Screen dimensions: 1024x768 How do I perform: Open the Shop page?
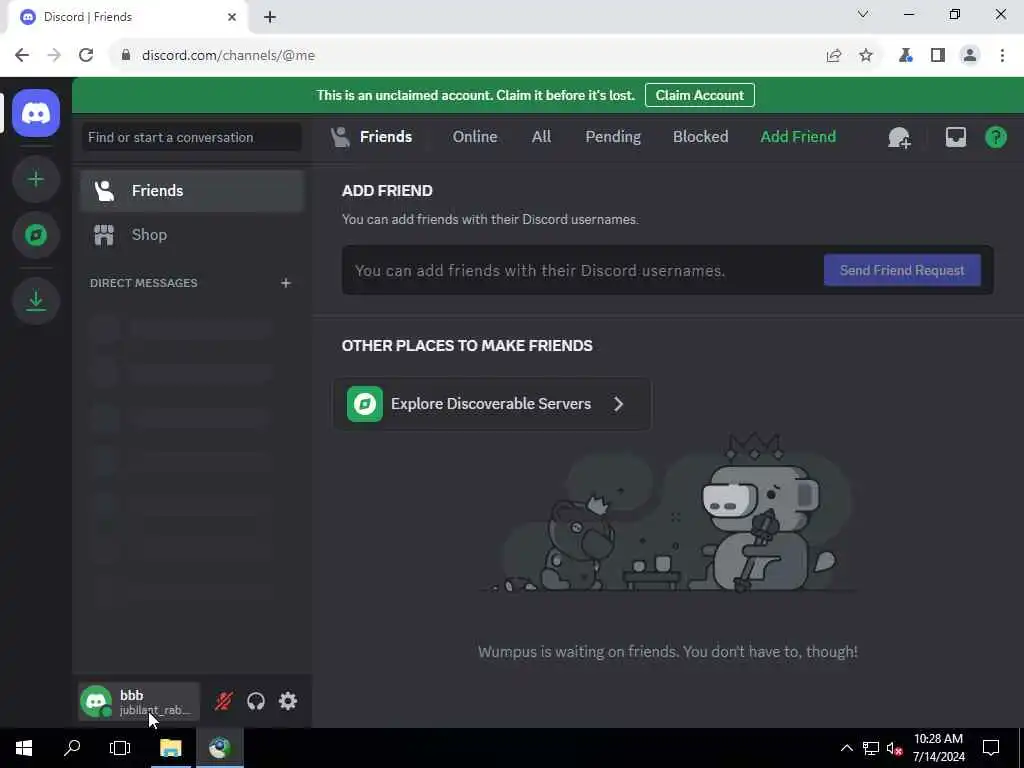click(192, 234)
